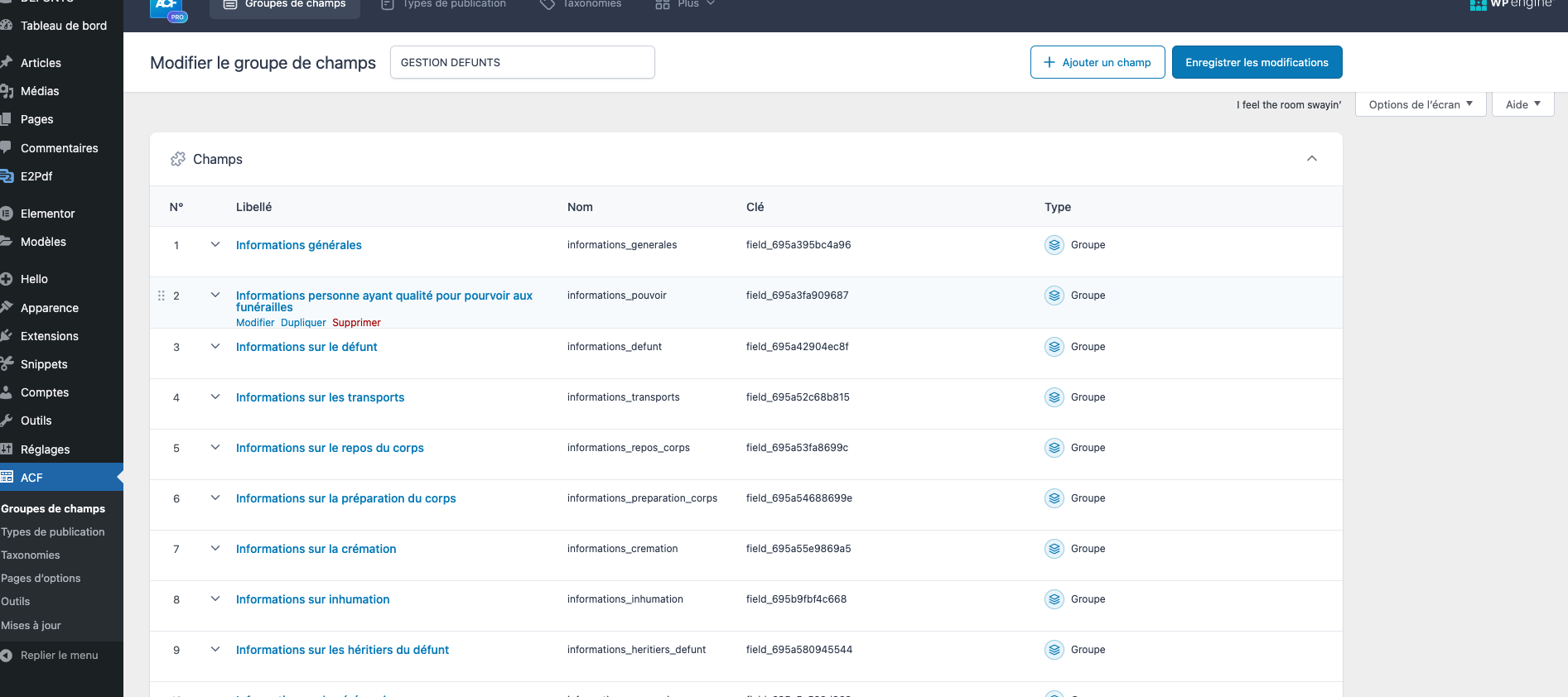Image resolution: width=1568 pixels, height=697 pixels.
Task: Open the Aide help dropdown
Action: click(1522, 104)
